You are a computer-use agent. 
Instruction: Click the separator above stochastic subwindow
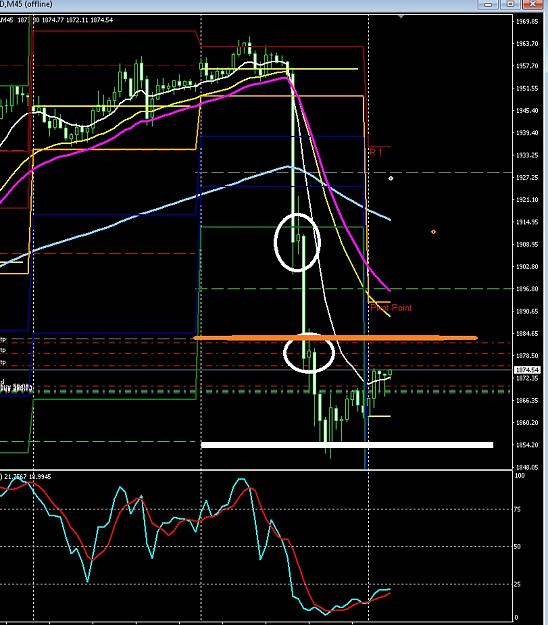click(256, 470)
